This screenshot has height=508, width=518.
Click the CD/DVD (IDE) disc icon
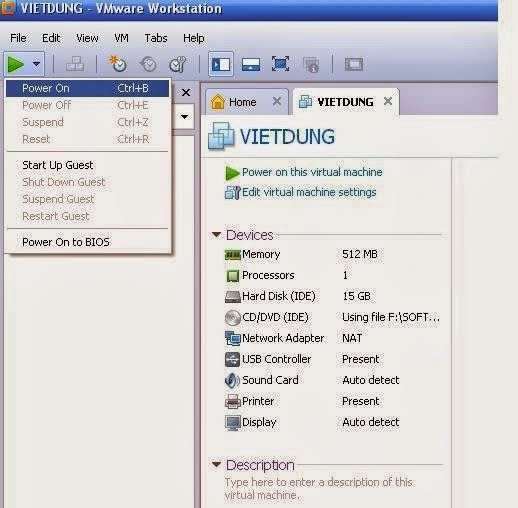(x=233, y=317)
